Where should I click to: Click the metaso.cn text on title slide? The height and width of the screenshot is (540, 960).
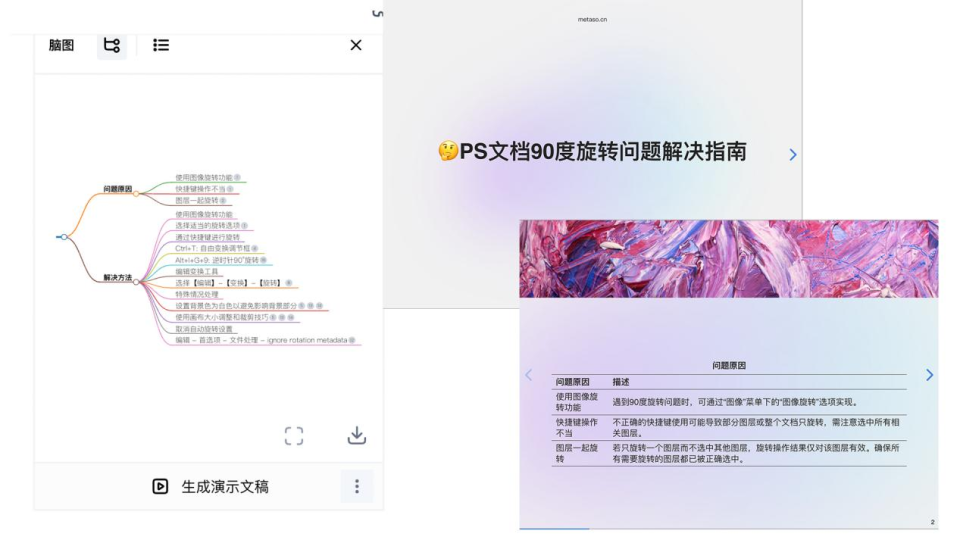[x=592, y=20]
